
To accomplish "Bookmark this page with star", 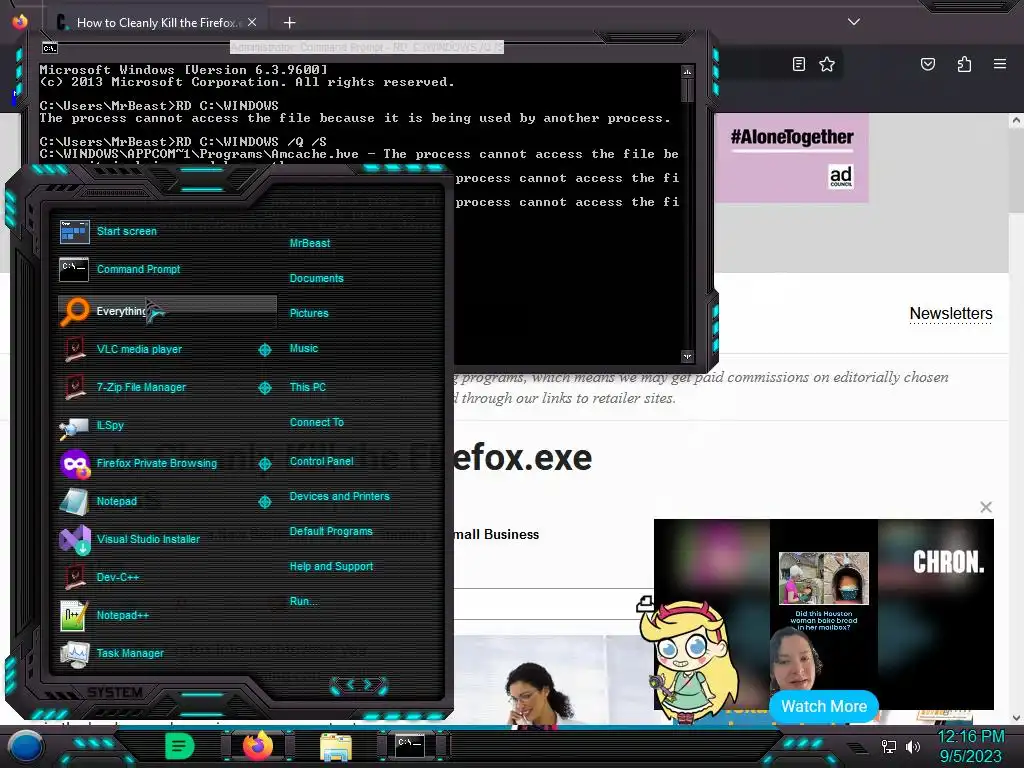I will tap(827, 64).
